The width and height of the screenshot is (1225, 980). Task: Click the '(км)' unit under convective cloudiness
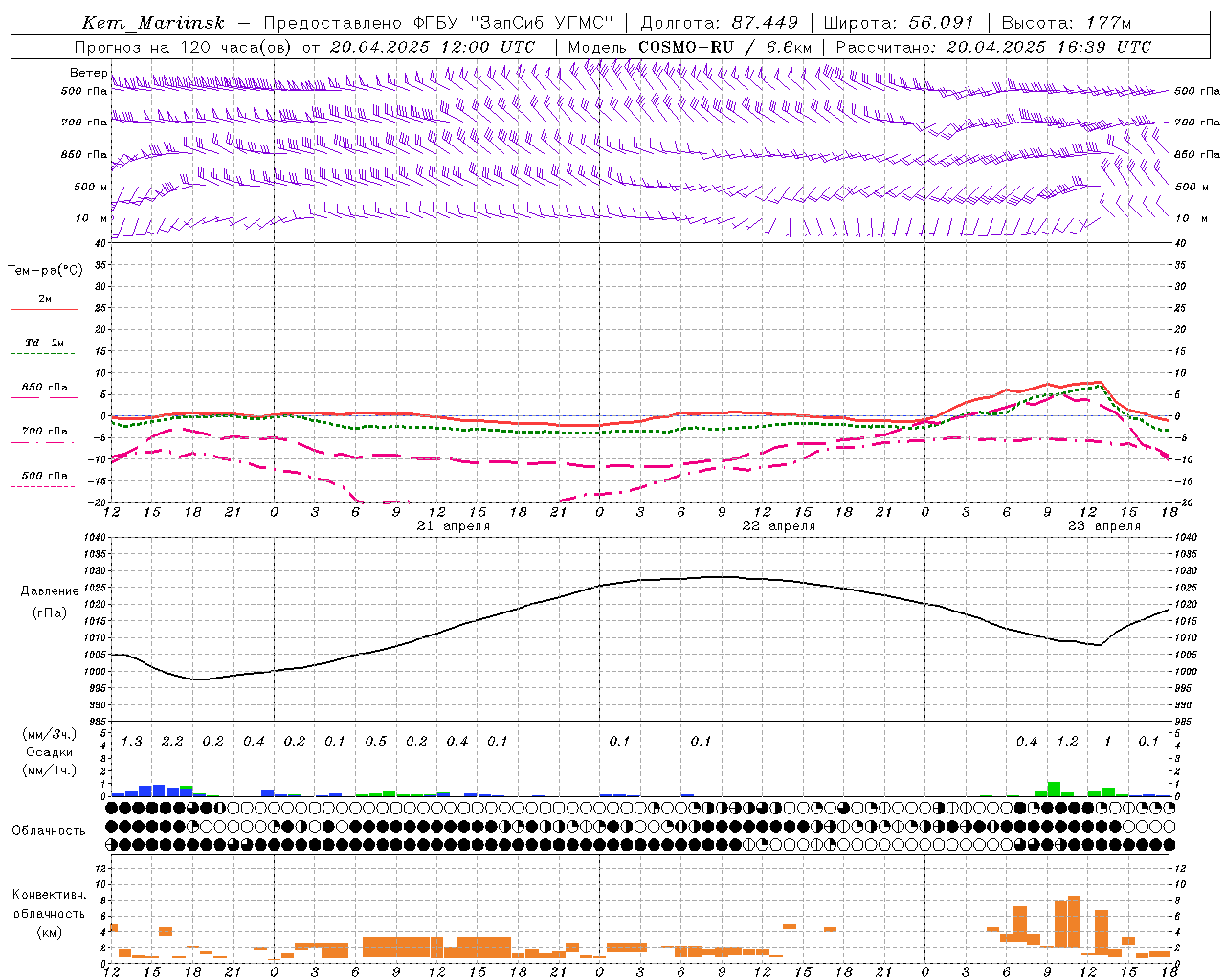coord(50,932)
